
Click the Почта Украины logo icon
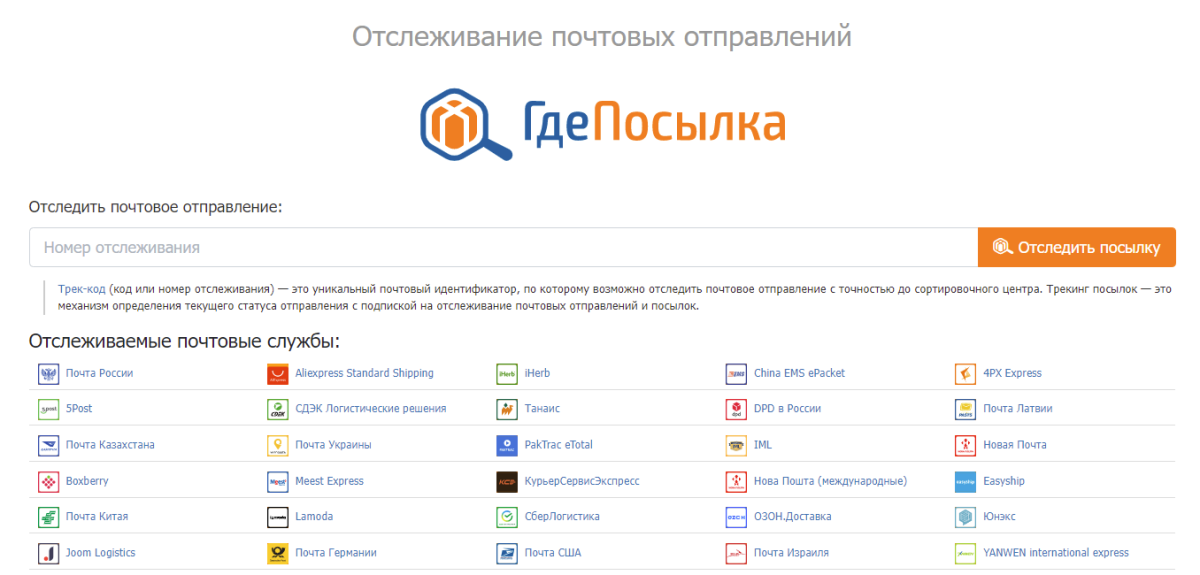point(278,445)
